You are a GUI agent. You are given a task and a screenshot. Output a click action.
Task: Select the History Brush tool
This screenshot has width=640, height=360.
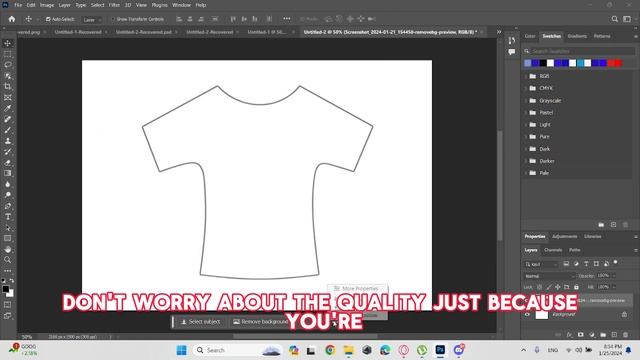click(8, 151)
